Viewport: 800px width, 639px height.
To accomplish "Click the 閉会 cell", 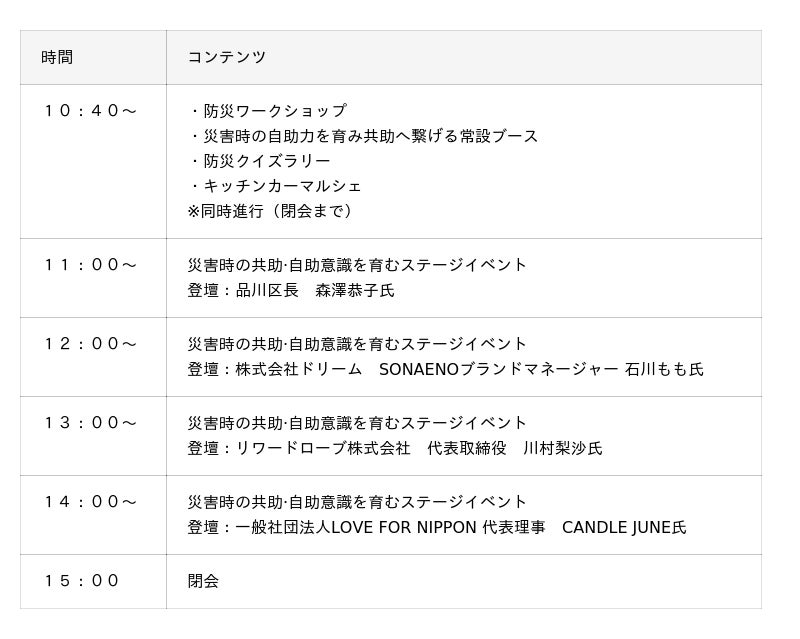I will [203, 581].
